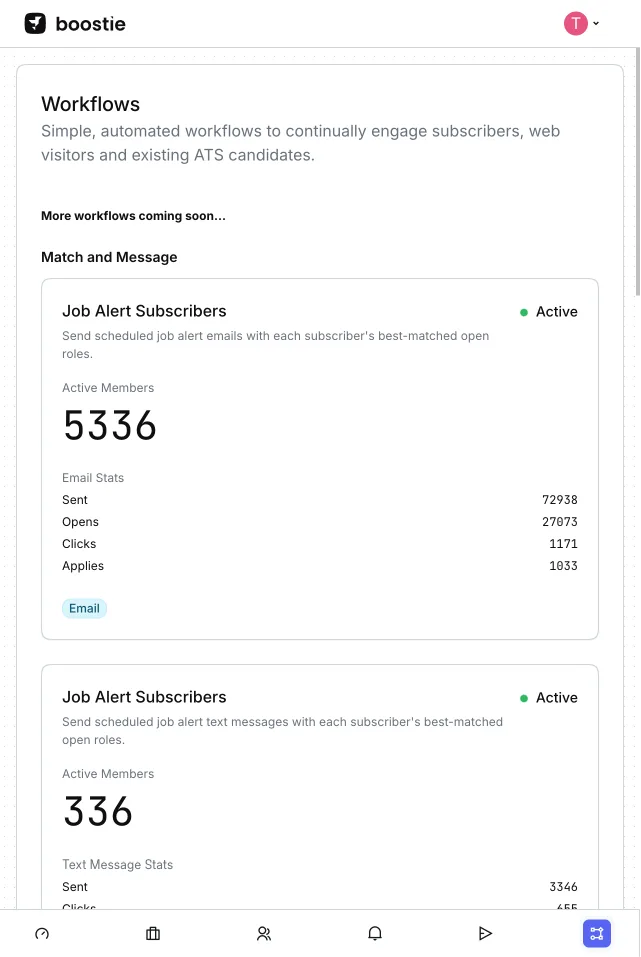Click the Active status on the email workflow
641x957 pixels.
coord(549,312)
